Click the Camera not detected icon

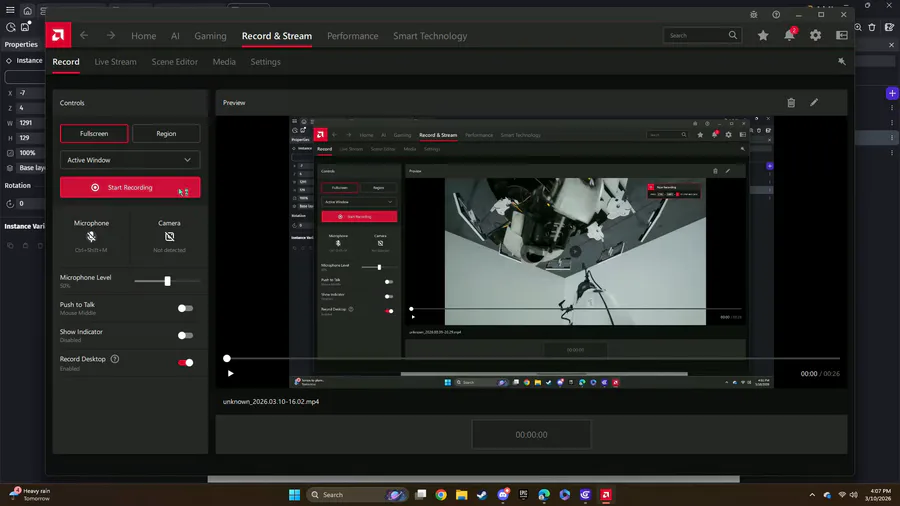coord(169,237)
